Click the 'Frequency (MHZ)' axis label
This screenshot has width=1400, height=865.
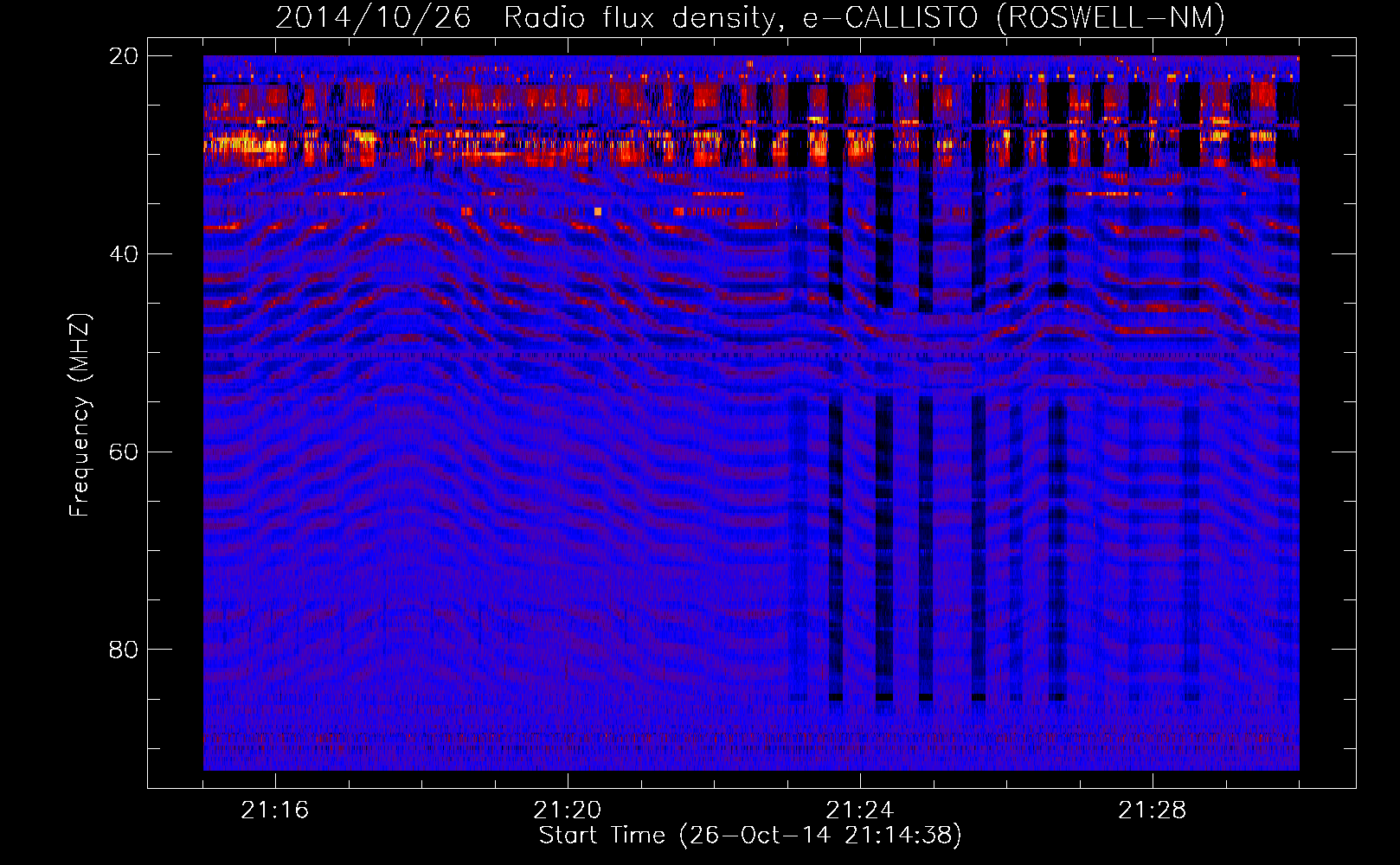[80, 415]
